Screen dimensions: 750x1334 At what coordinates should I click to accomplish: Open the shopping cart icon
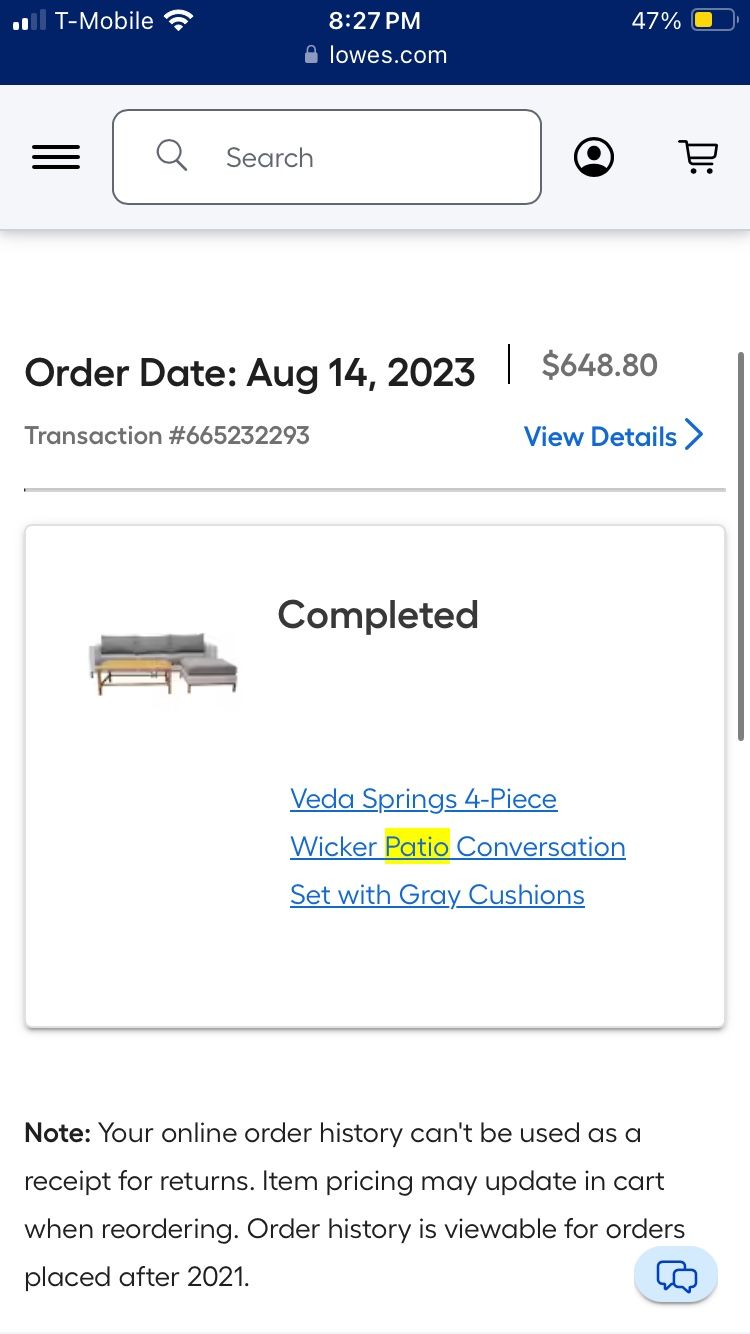pos(698,157)
